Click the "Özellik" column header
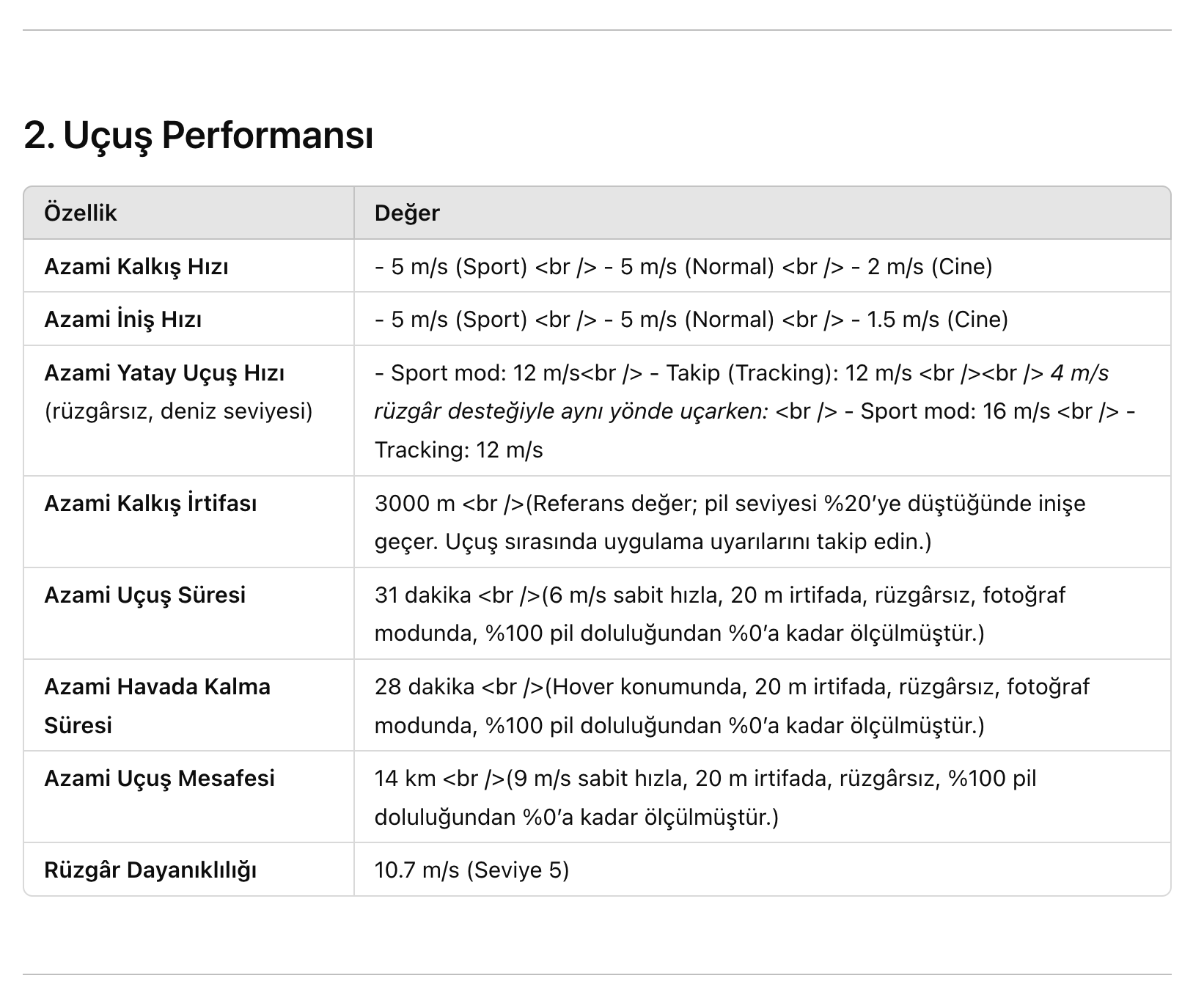Screen dimensions: 1204x1003 [x=81, y=213]
